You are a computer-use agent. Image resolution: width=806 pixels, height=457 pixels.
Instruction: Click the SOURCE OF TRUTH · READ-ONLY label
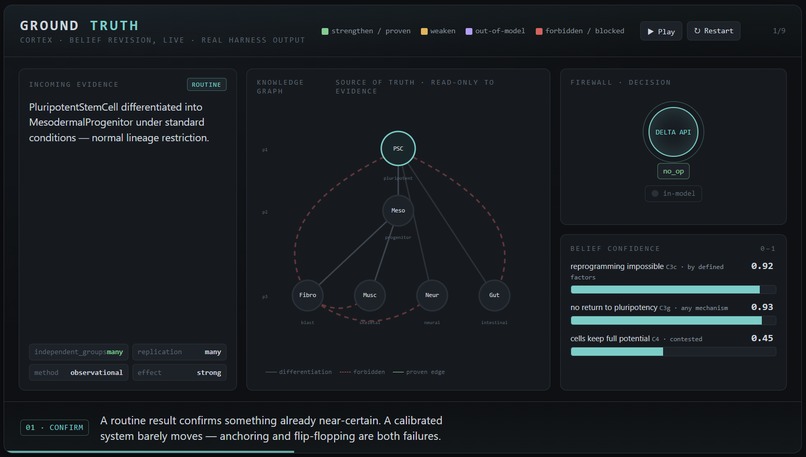415,86
